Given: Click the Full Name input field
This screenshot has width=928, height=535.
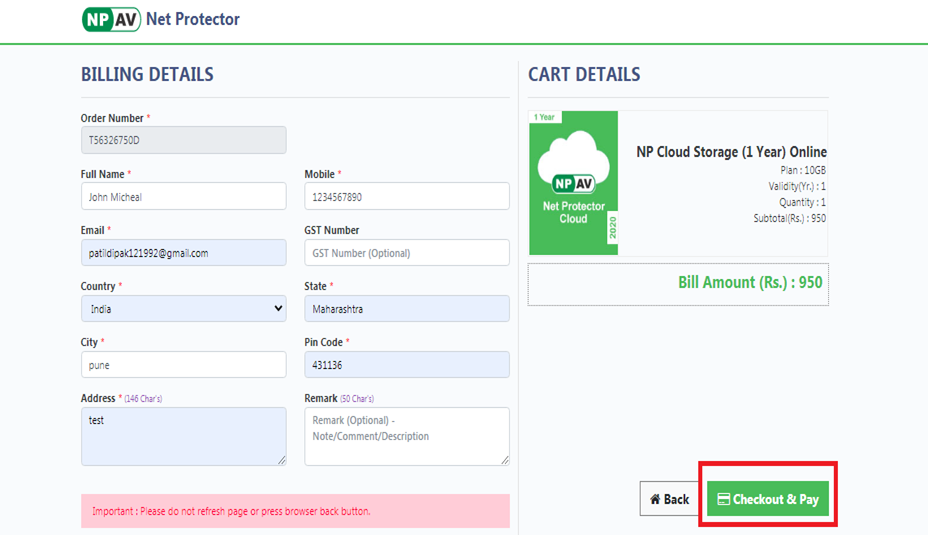Looking at the screenshot, I should (183, 197).
